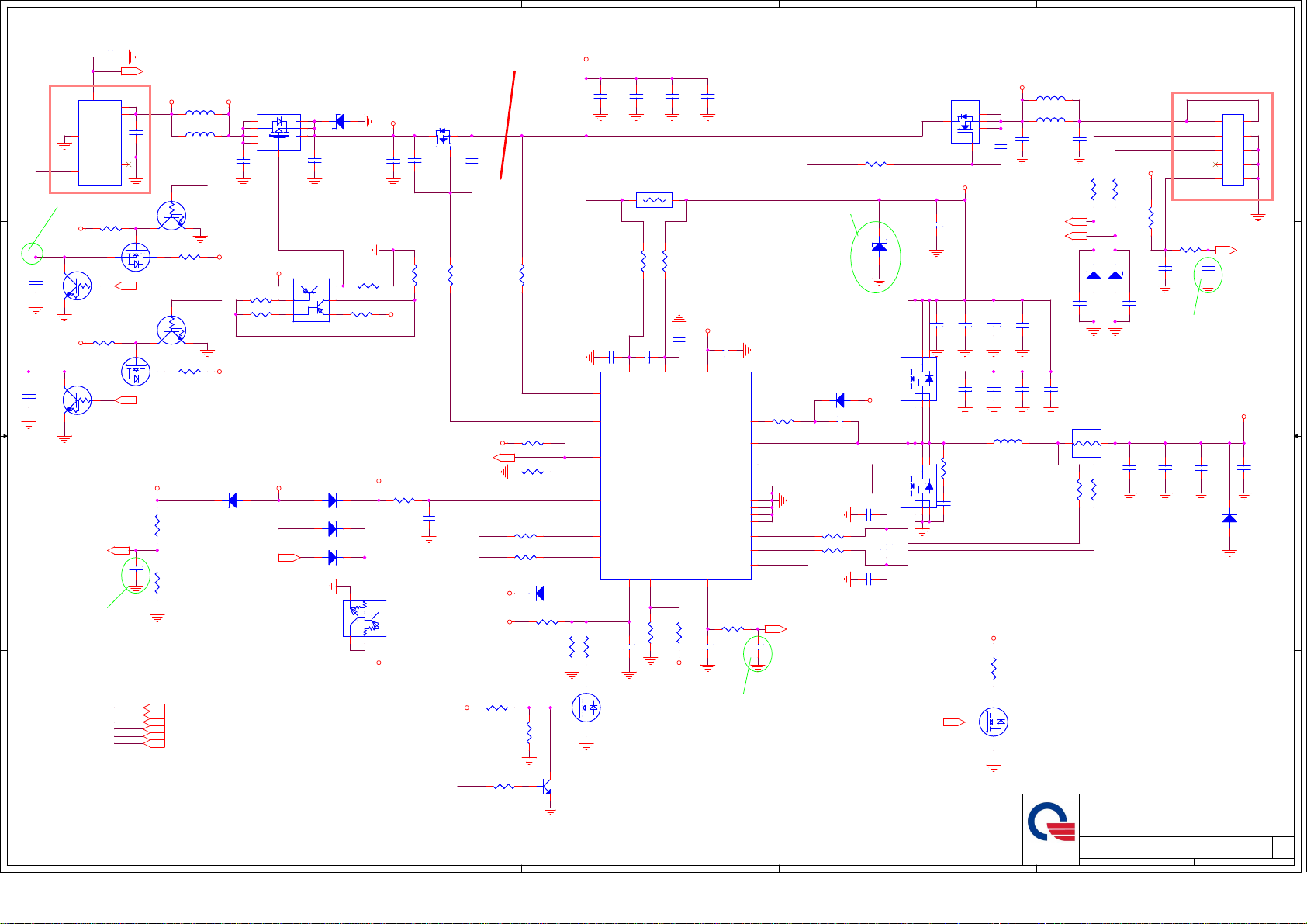Select the bare NPN transistor without circle

(547, 787)
